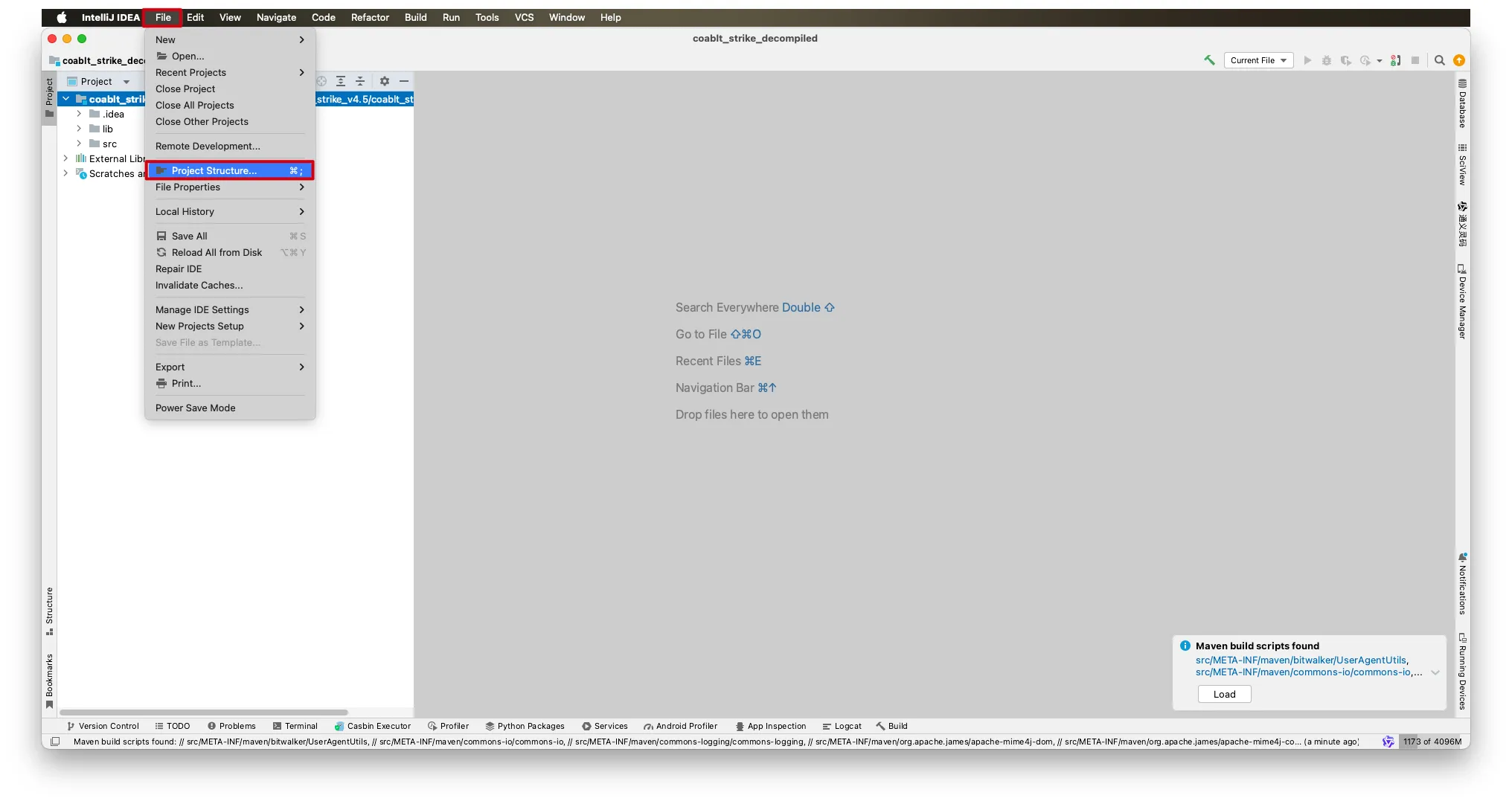Click the Search Everywhere magnifier icon

(1440, 60)
